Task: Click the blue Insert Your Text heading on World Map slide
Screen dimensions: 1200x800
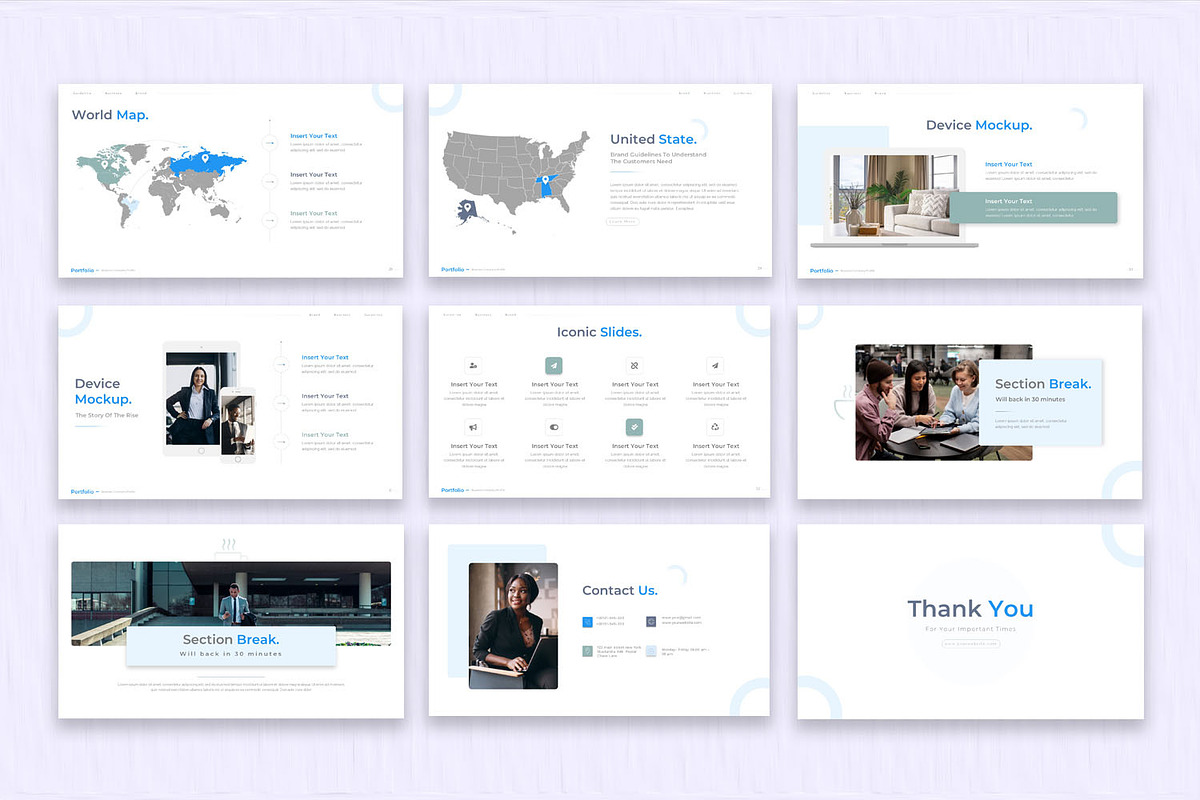Action: 314,136
